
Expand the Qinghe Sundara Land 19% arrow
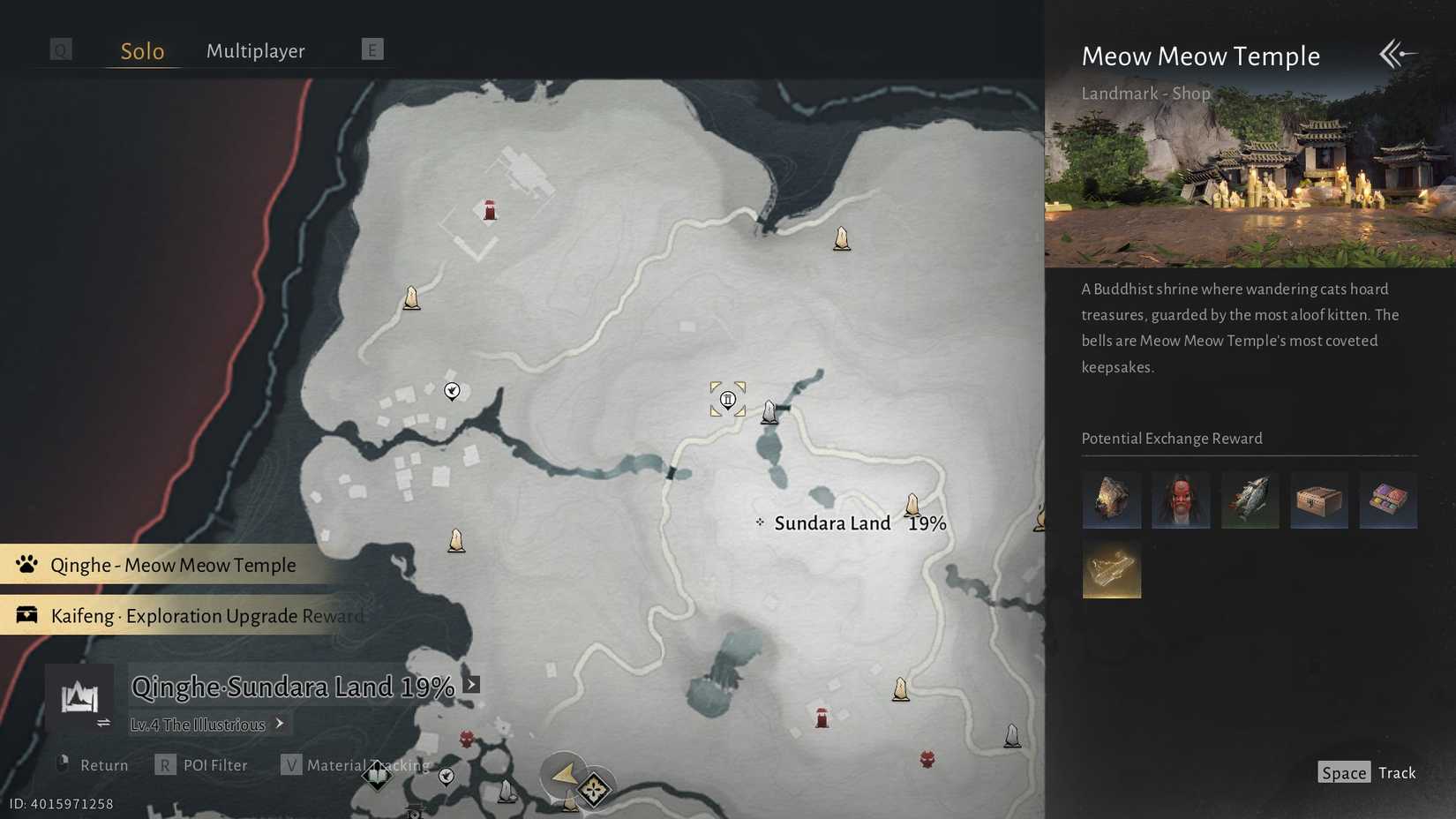tap(472, 684)
